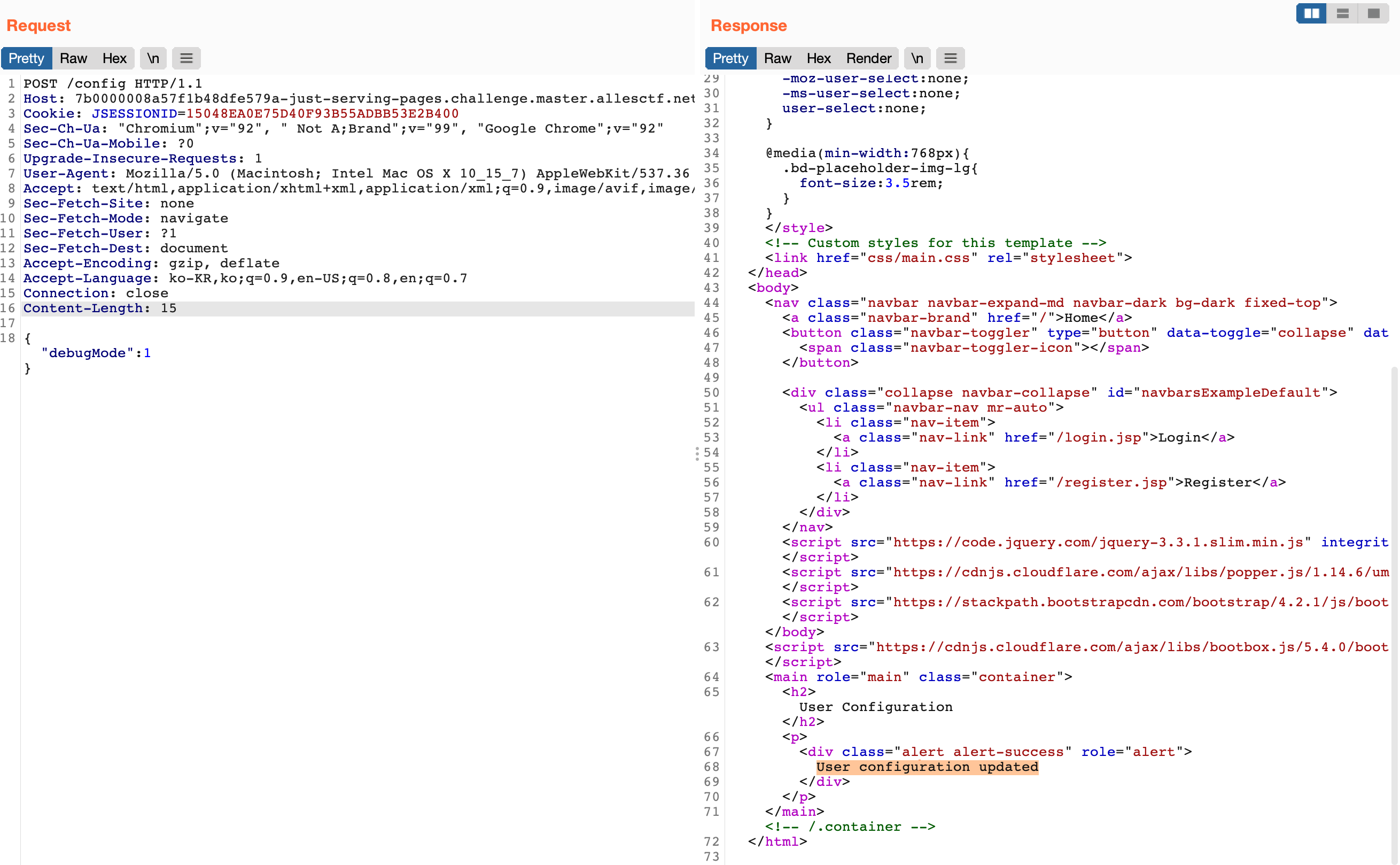Click the nav class navbar-expand-md line
Image resolution: width=1400 pixels, height=865 pixels.
tap(1051, 303)
